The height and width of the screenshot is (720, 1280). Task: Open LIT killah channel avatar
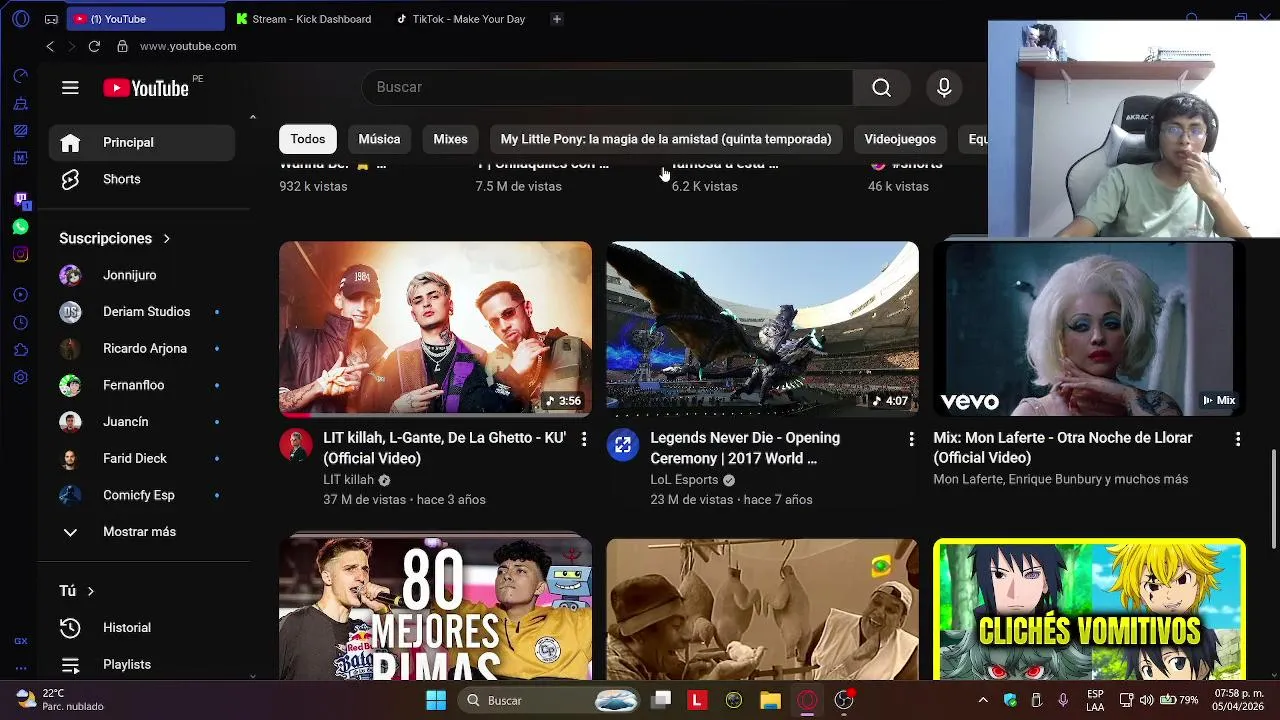coord(296,445)
